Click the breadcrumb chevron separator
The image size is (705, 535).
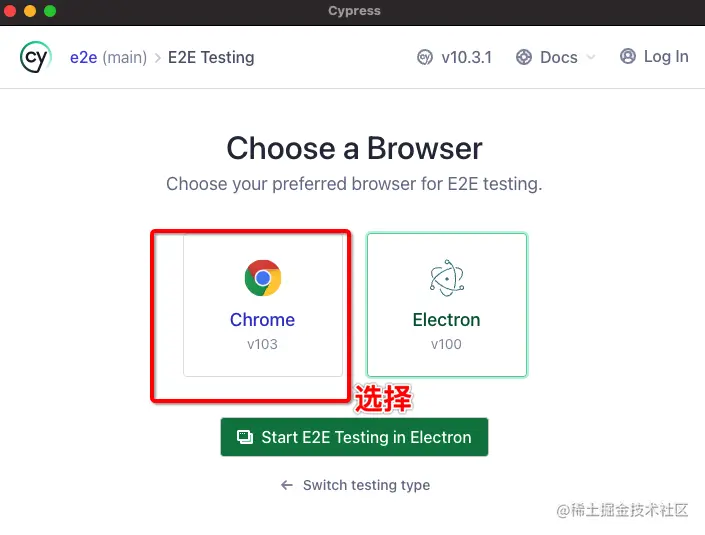158,57
